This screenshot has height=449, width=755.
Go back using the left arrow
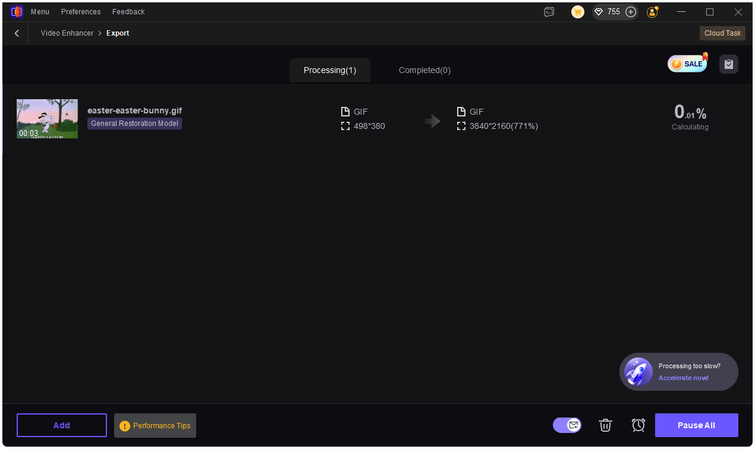pos(17,33)
